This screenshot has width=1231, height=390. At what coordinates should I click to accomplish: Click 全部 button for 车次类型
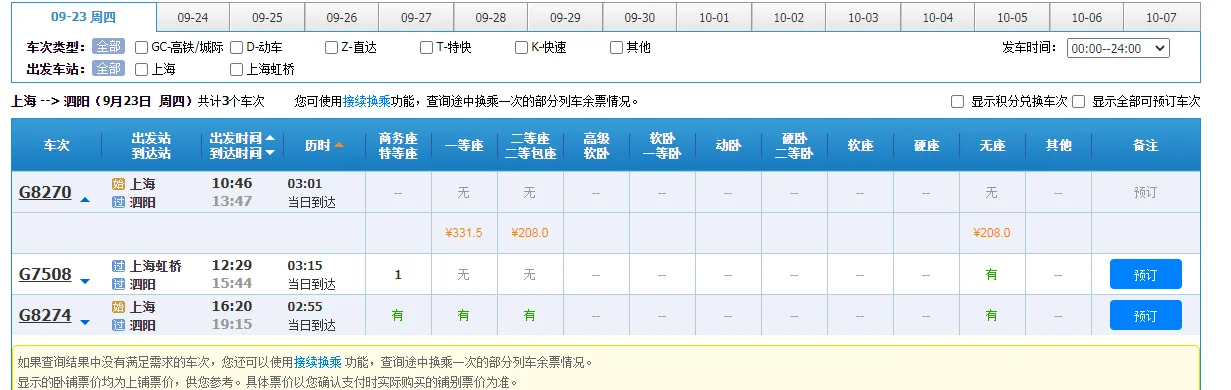tap(108, 47)
